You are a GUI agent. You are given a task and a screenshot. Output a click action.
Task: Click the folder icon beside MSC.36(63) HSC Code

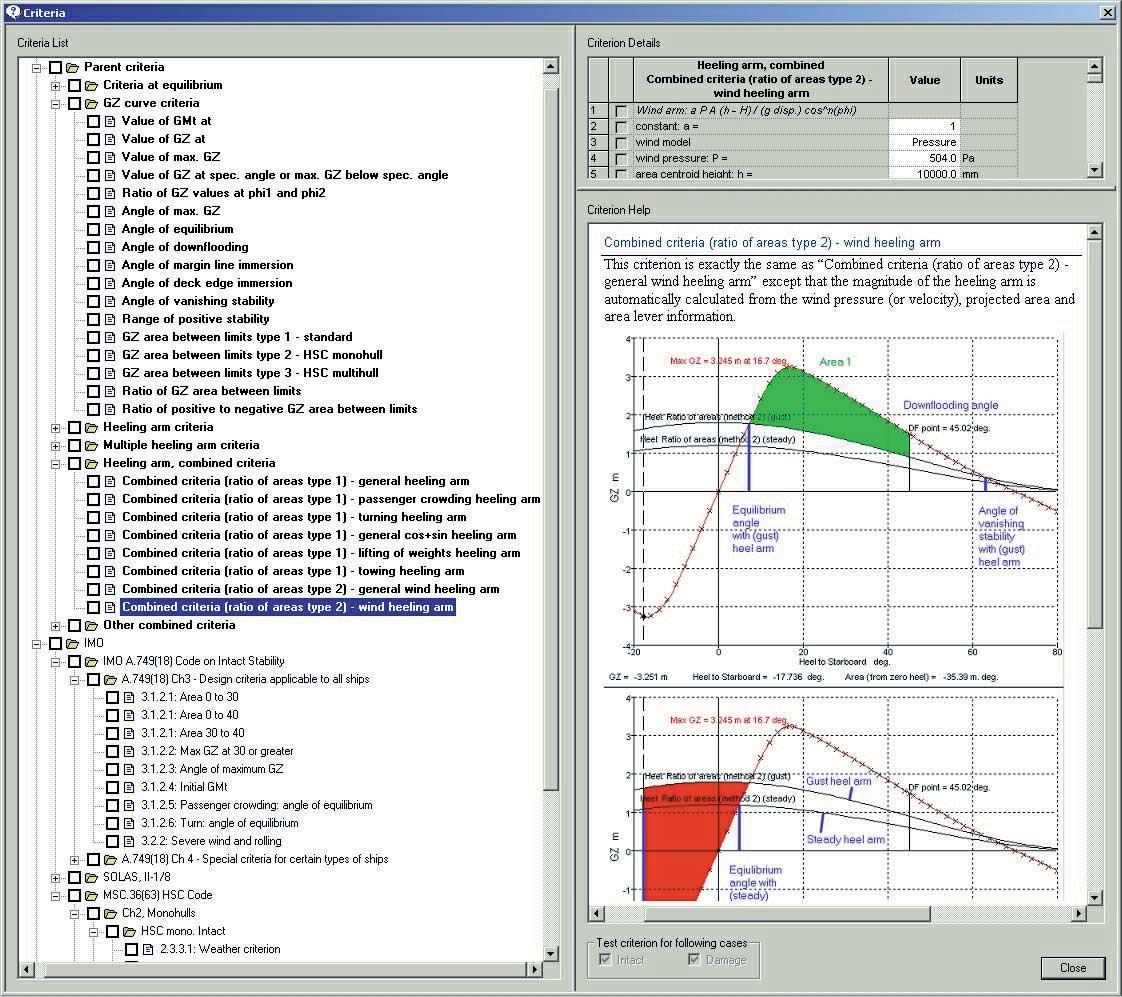pyautogui.click(x=91, y=895)
